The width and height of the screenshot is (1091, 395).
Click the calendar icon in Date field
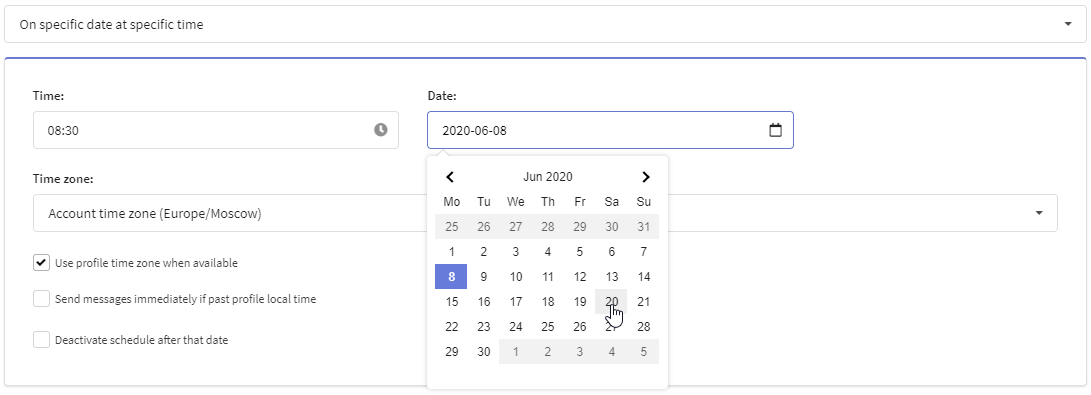click(775, 130)
